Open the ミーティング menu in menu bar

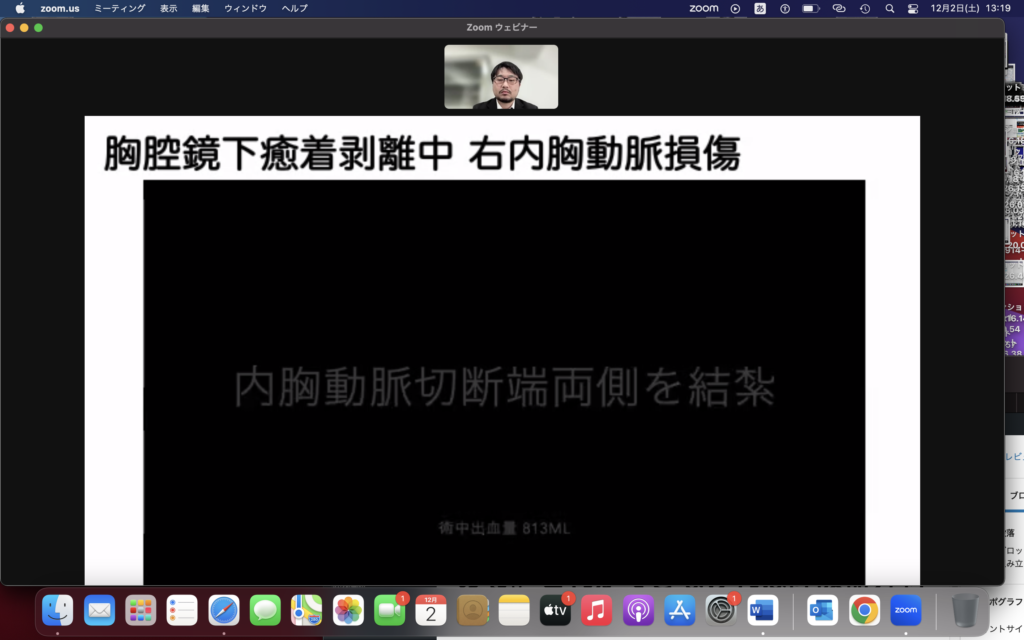(119, 8)
